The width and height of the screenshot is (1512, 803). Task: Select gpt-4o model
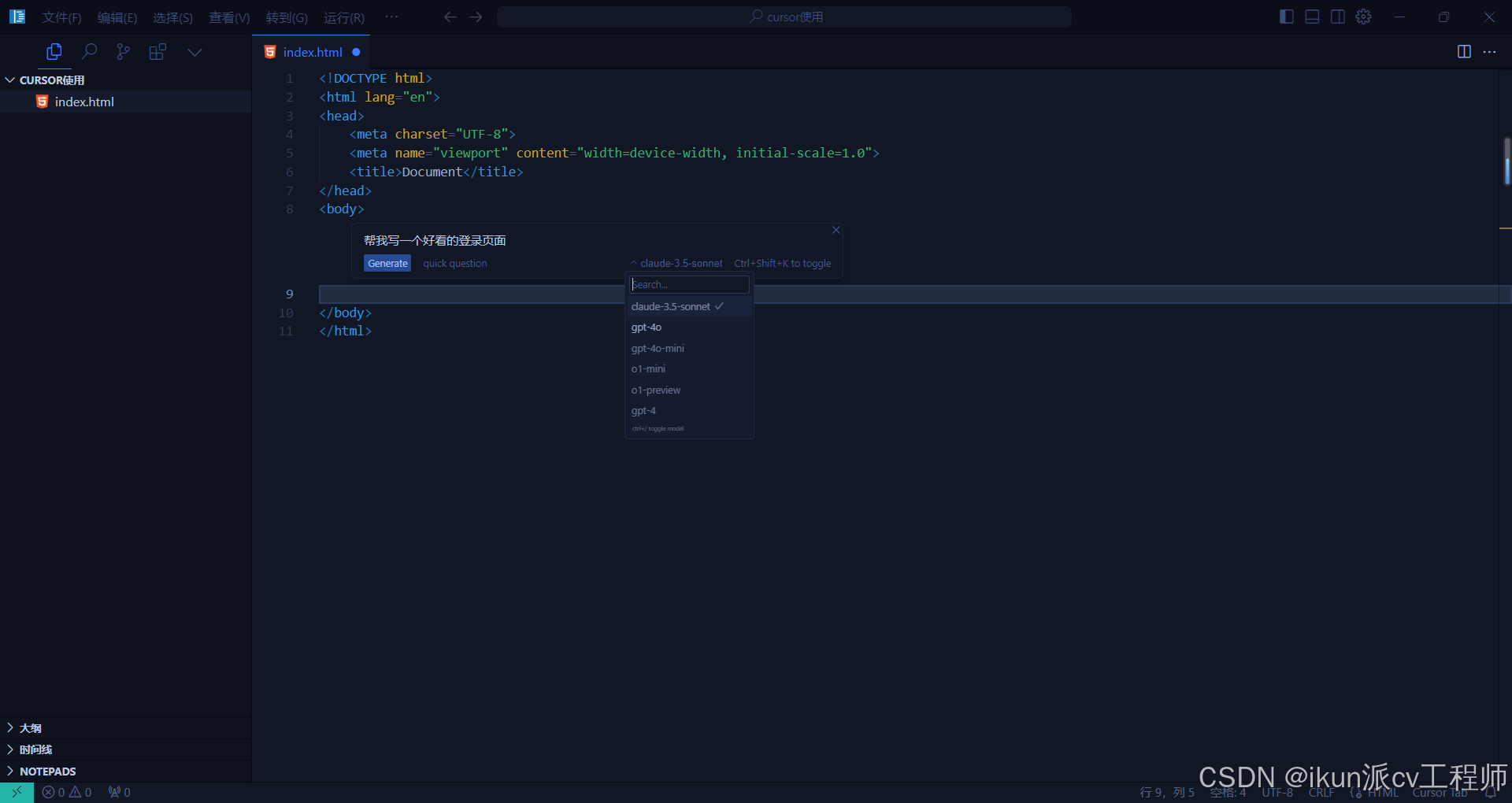pyautogui.click(x=689, y=327)
